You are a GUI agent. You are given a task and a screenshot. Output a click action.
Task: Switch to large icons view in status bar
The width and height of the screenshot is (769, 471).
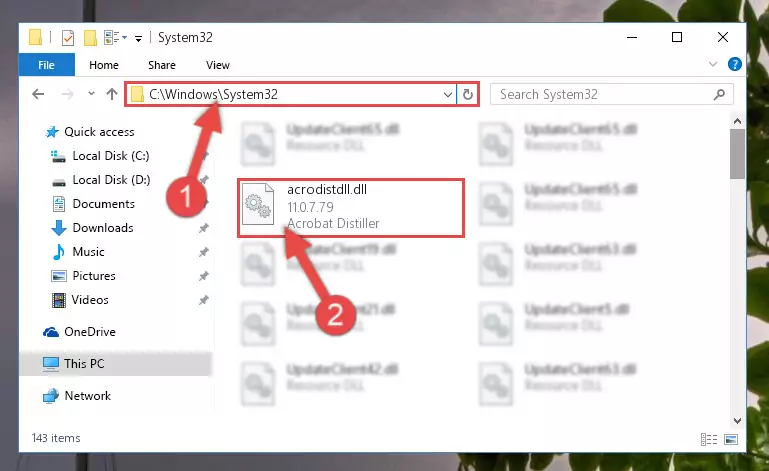(x=730, y=439)
